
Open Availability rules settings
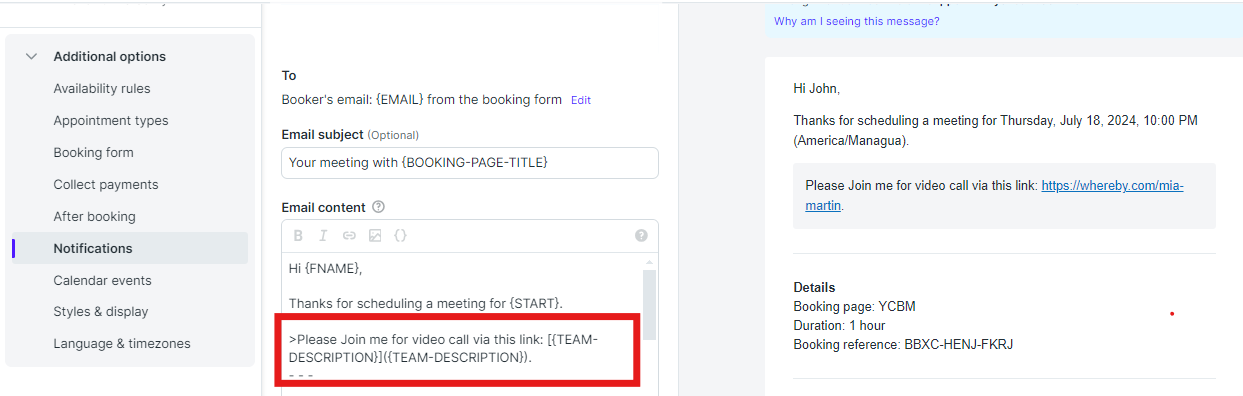pyautogui.click(x=102, y=89)
